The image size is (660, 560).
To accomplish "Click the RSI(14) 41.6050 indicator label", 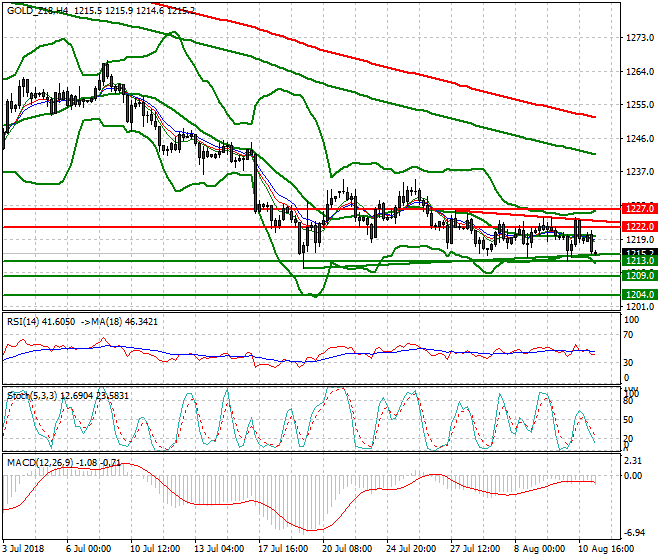I will click(41, 322).
